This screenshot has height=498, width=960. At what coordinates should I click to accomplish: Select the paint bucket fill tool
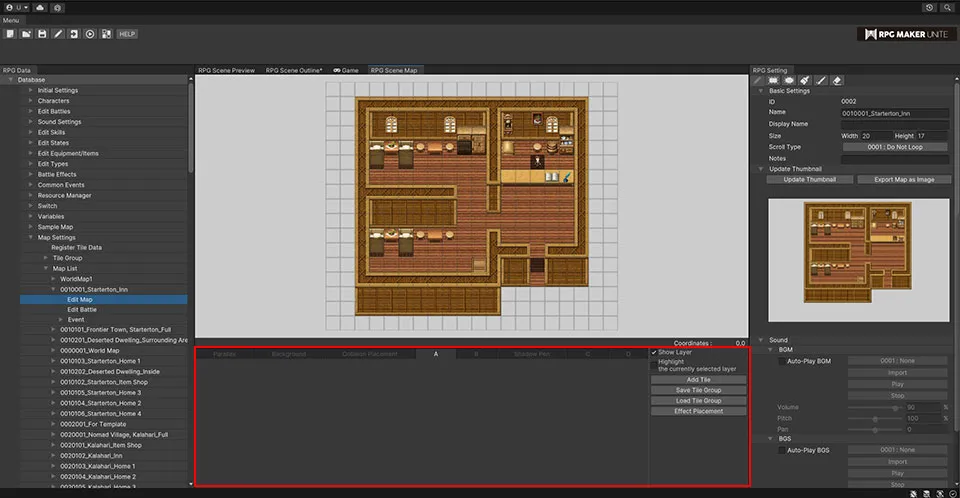coord(805,80)
